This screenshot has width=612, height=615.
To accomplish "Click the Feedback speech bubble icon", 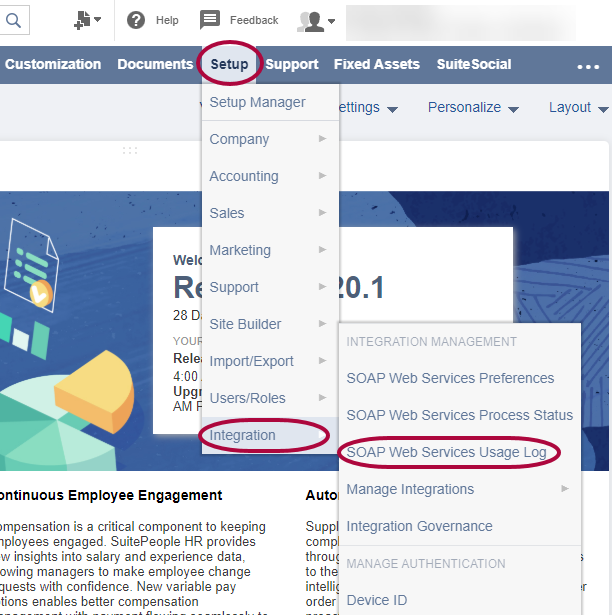I will click(210, 20).
